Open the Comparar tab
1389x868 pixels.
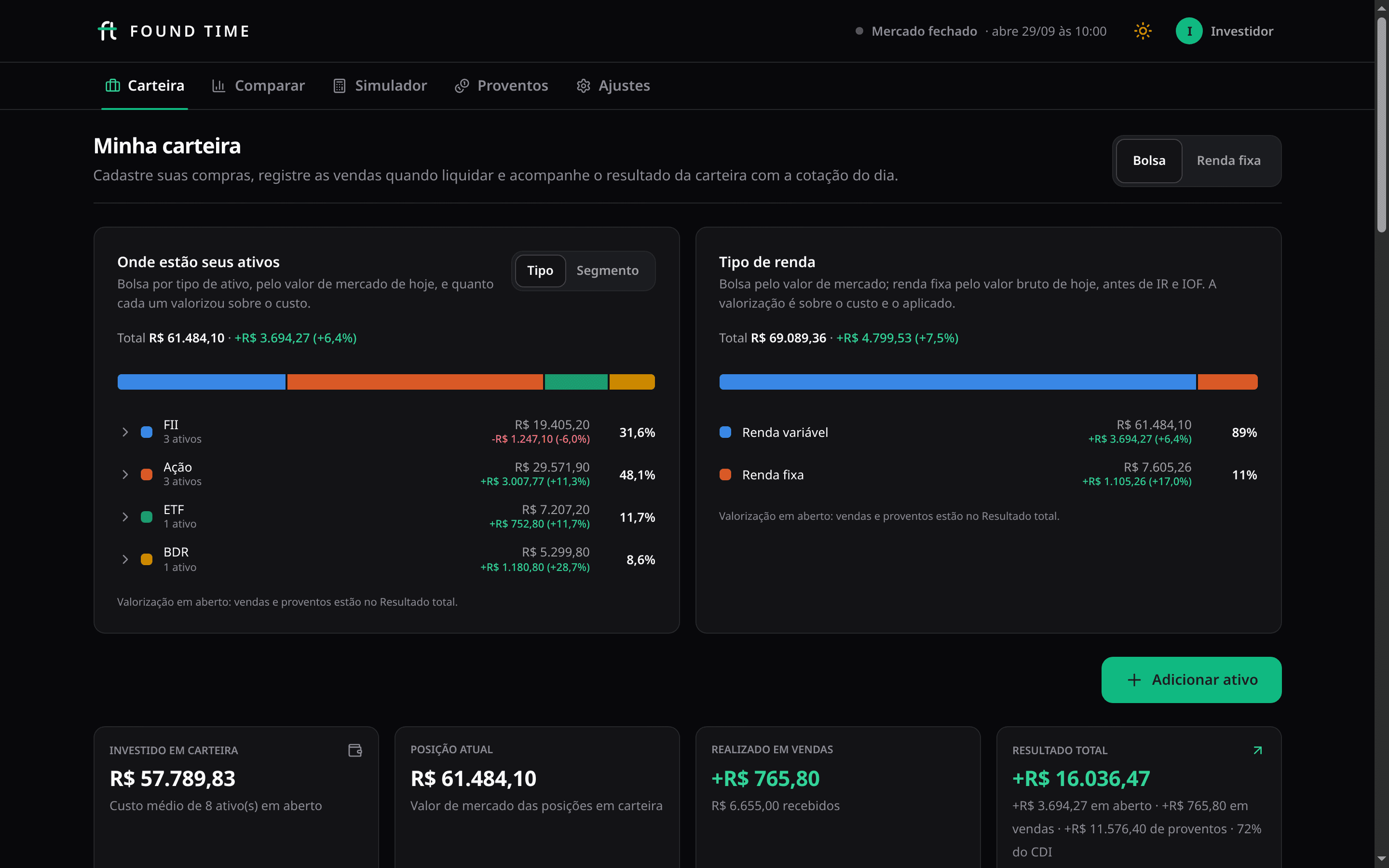259,85
